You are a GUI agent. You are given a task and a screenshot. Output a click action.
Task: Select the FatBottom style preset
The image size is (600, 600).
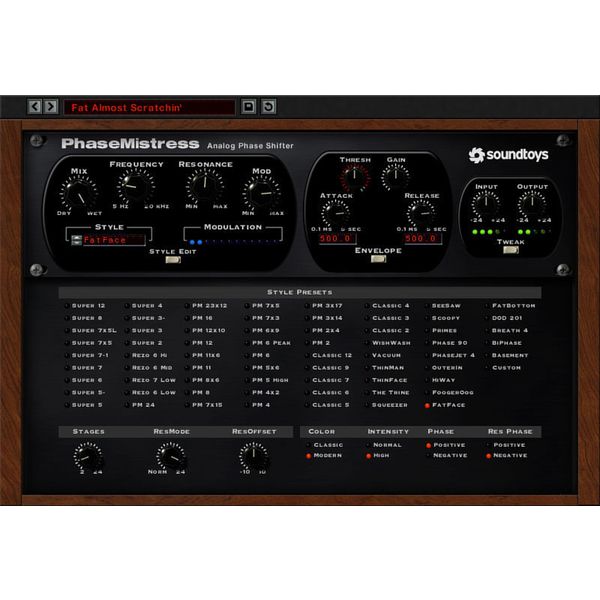click(x=510, y=306)
